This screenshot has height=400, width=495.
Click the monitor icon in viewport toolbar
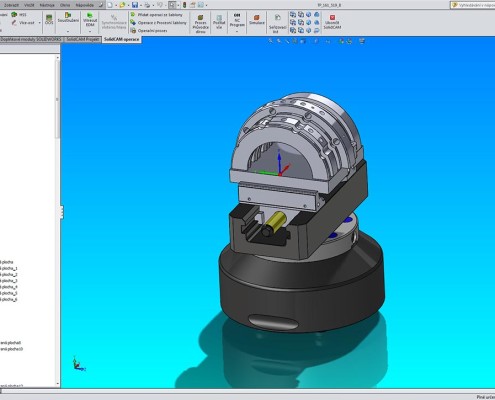tap(362, 41)
